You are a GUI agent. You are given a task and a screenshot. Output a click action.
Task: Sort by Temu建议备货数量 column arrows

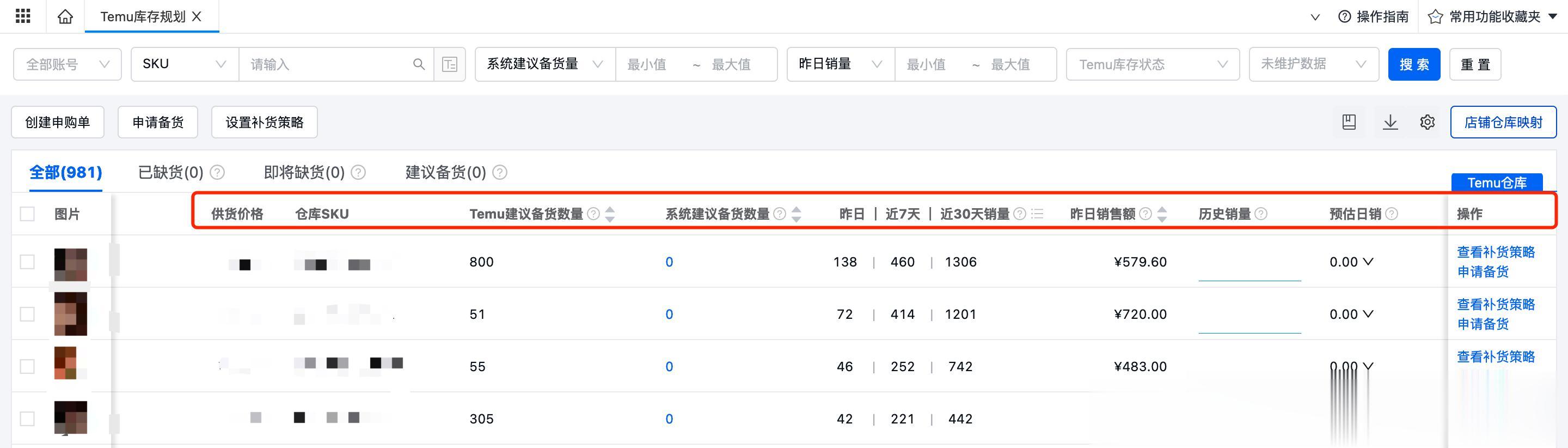610,214
